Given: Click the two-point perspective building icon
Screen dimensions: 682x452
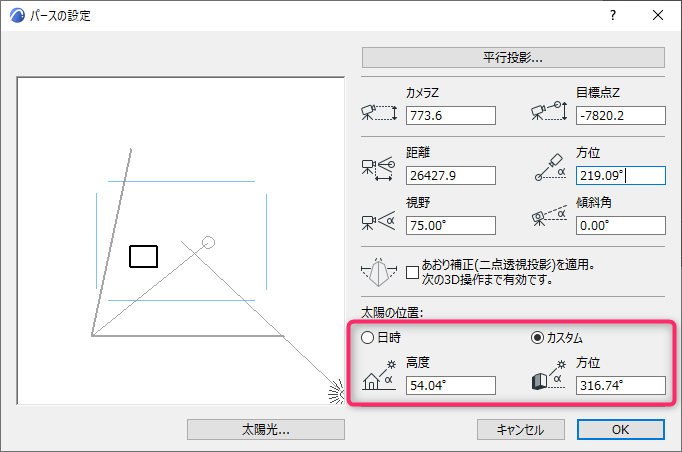Looking at the screenshot, I should (x=379, y=272).
